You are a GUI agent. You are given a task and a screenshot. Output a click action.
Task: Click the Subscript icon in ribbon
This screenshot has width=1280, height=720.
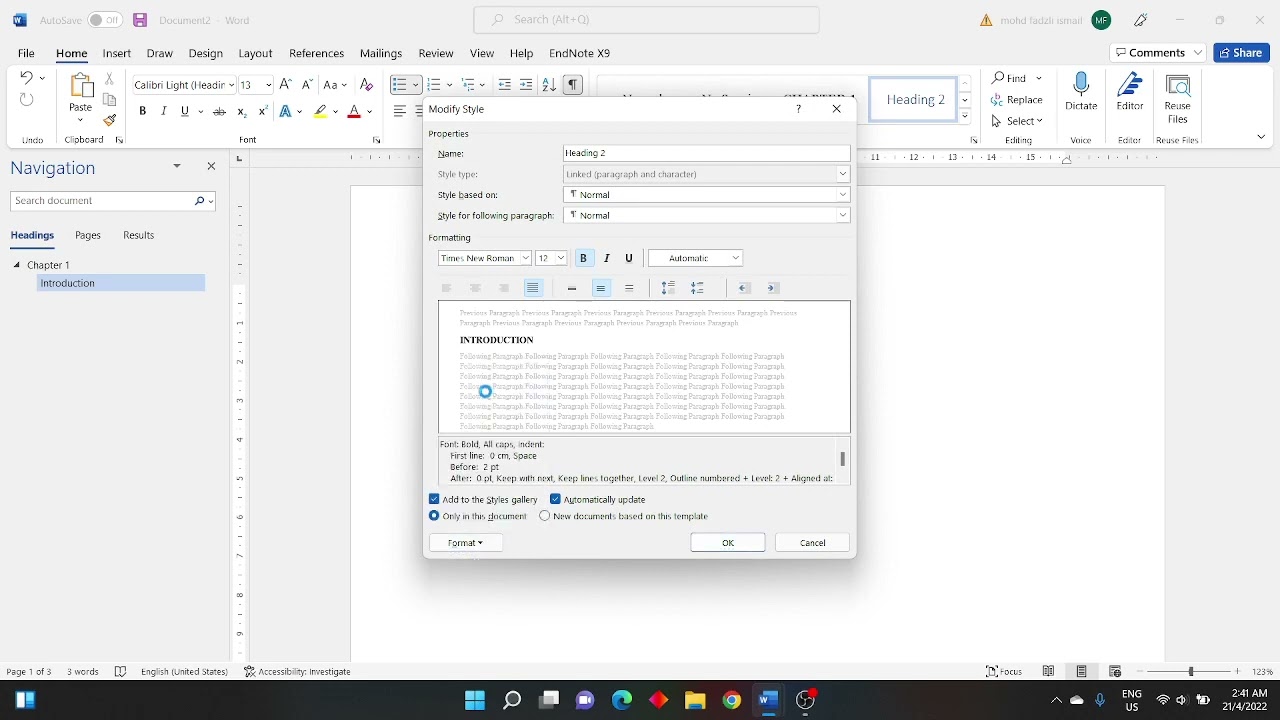(242, 112)
